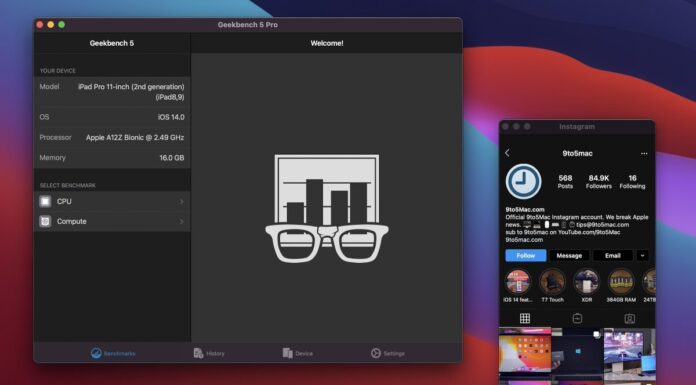This screenshot has width=696, height=385.
Task: Open the XDR story highlight
Action: [587, 286]
